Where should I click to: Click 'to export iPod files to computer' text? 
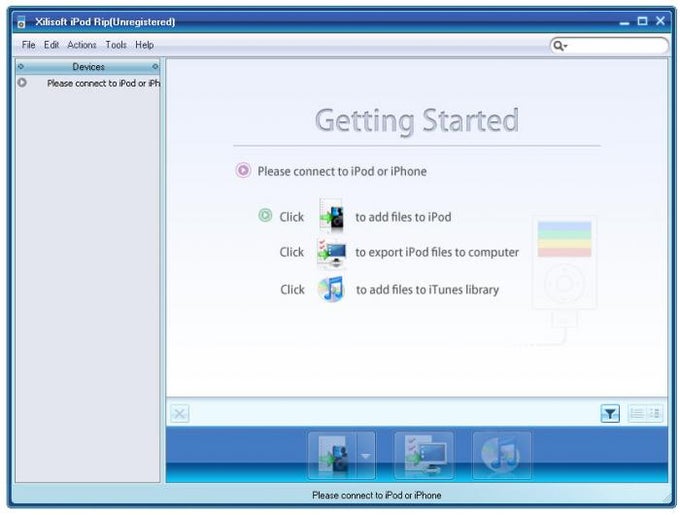(x=437, y=252)
